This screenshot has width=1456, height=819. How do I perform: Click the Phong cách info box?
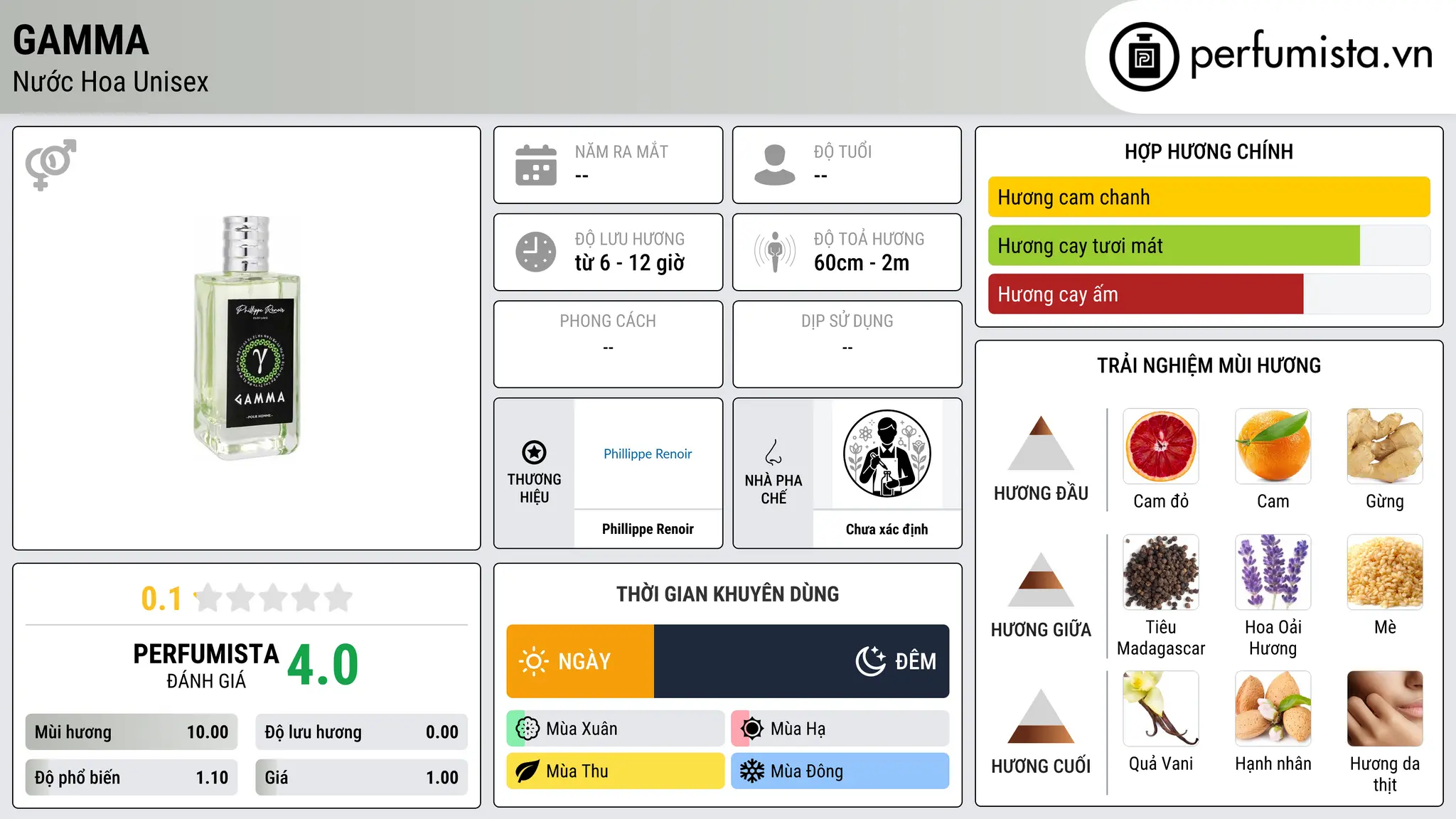(x=609, y=344)
